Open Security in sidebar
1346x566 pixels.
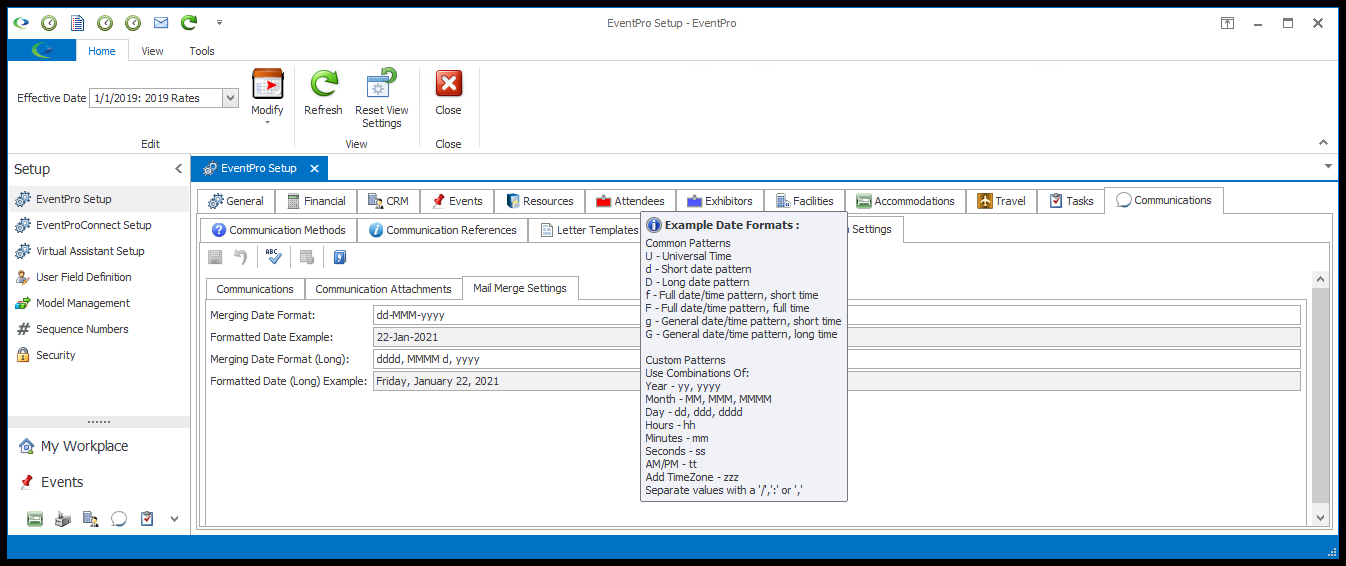[x=98, y=355]
